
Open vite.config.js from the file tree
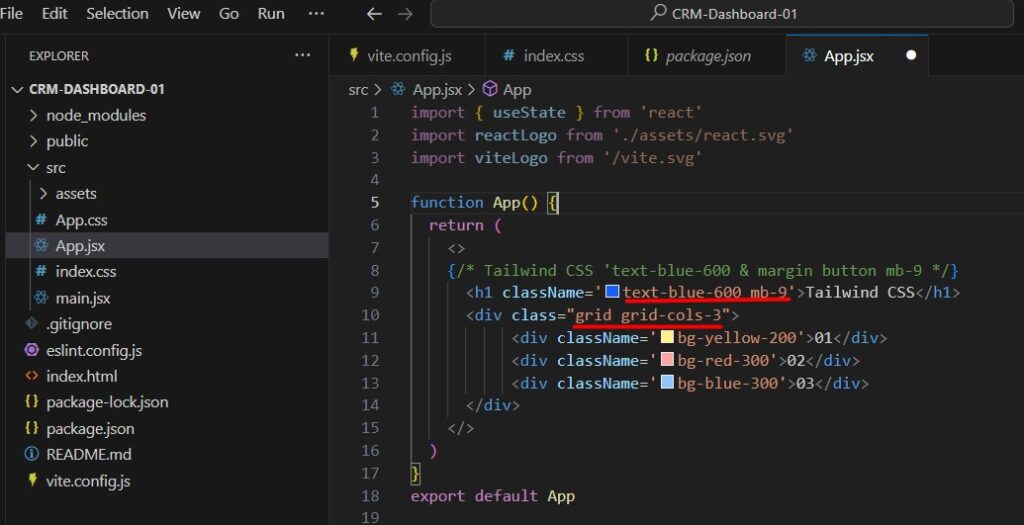[88, 480]
